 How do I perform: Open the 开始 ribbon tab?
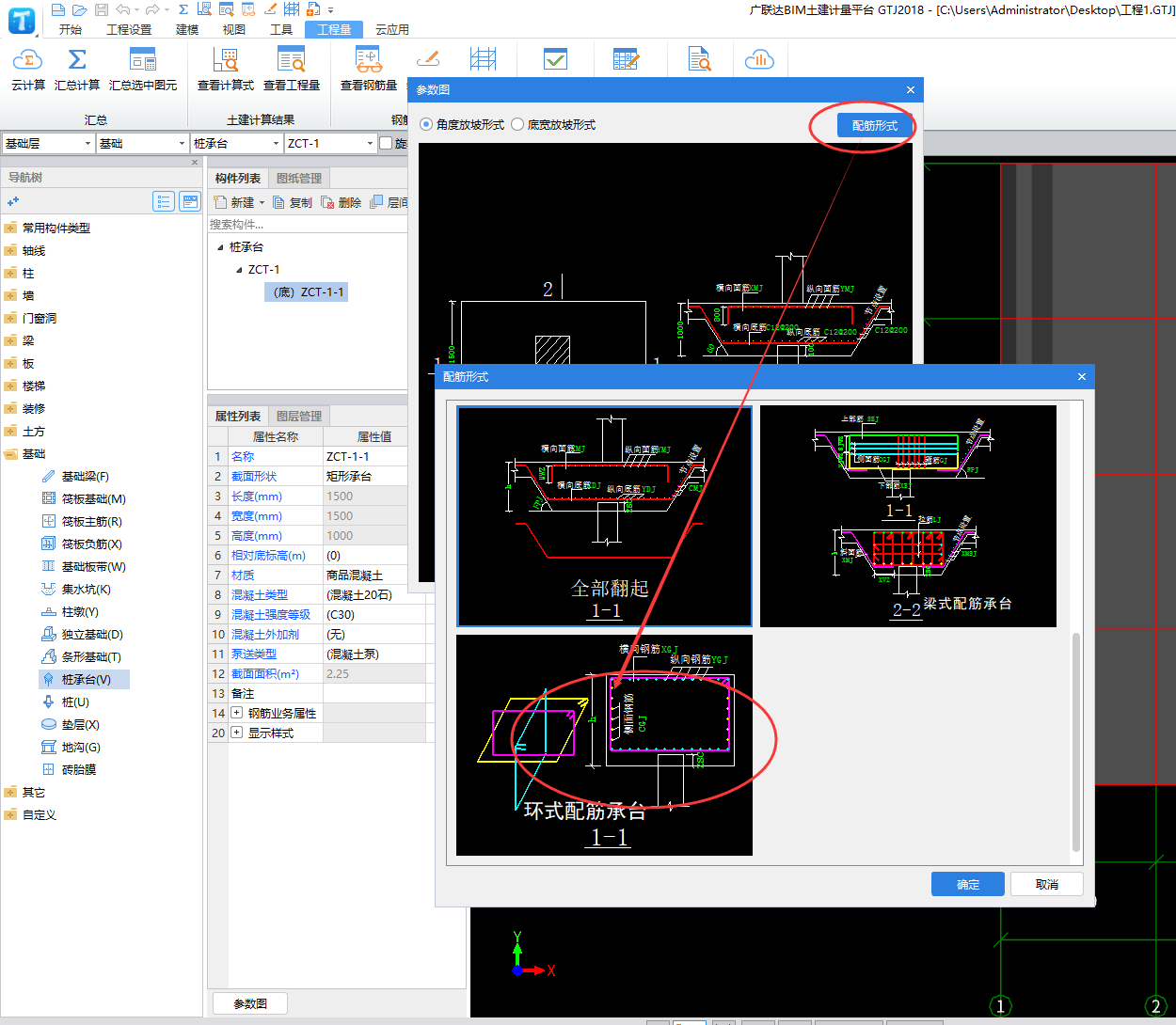coord(70,29)
